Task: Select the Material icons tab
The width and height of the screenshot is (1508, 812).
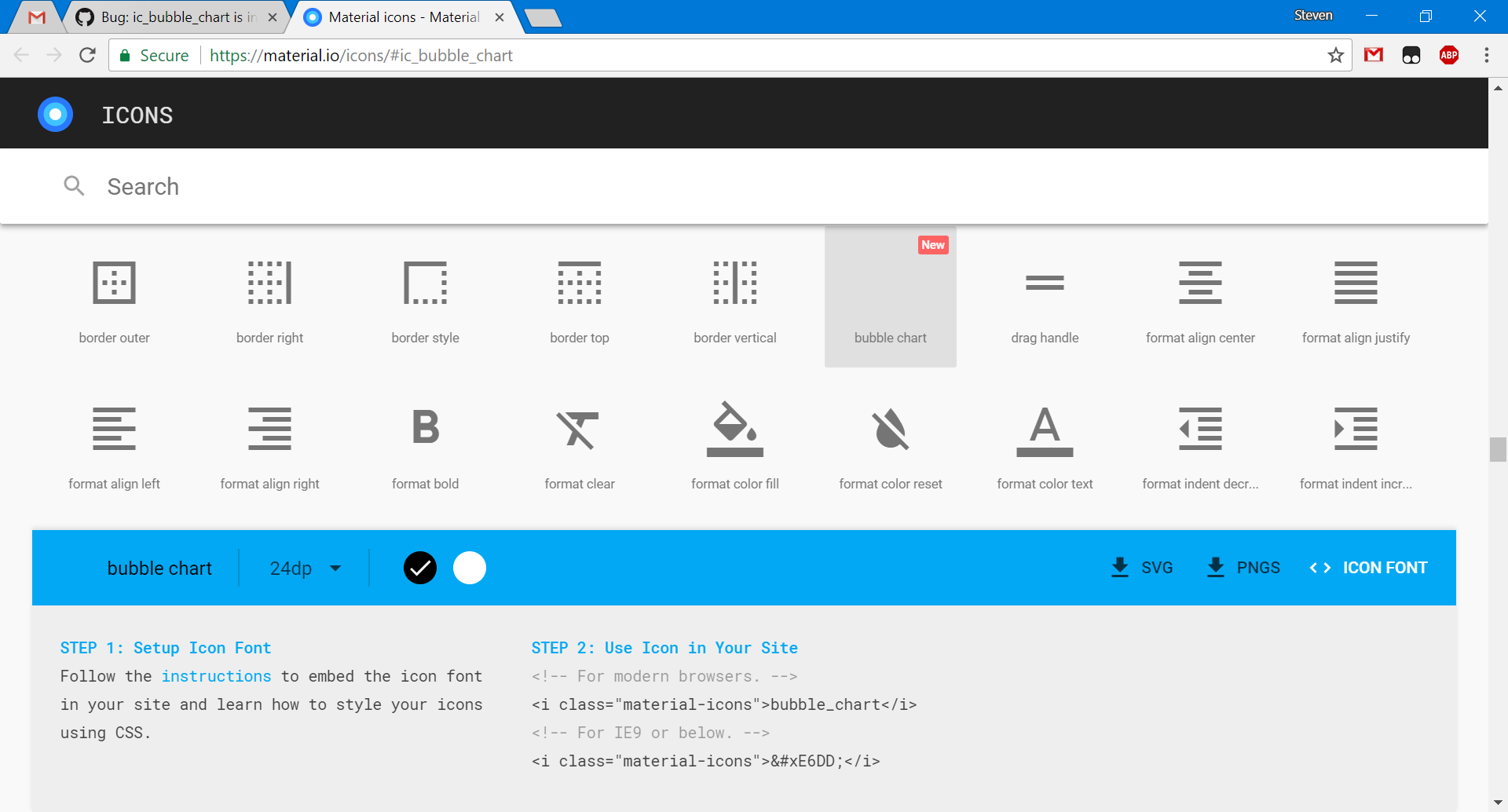Action: pyautogui.click(x=402, y=17)
